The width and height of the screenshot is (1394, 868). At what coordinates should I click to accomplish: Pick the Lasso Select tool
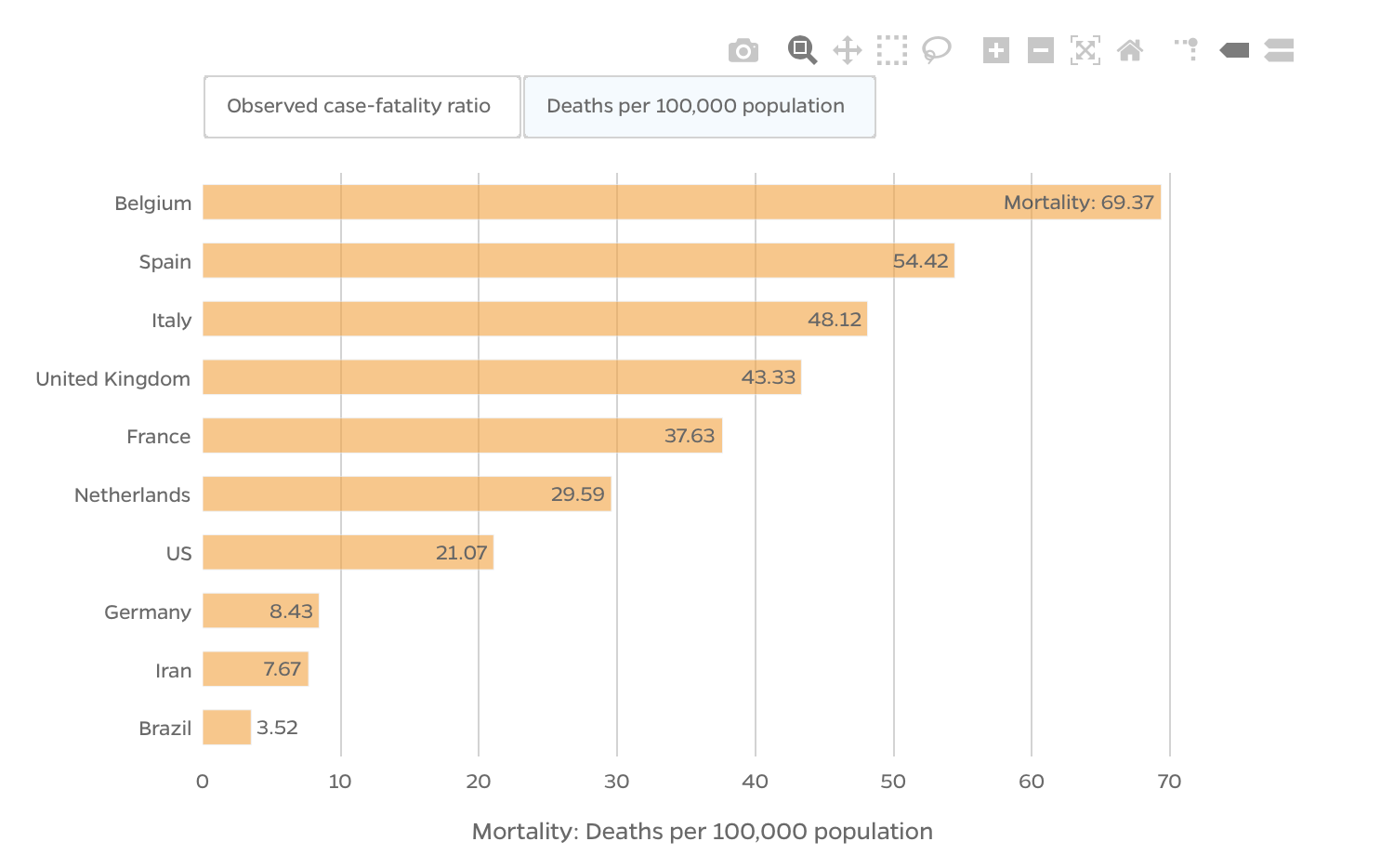click(x=936, y=50)
